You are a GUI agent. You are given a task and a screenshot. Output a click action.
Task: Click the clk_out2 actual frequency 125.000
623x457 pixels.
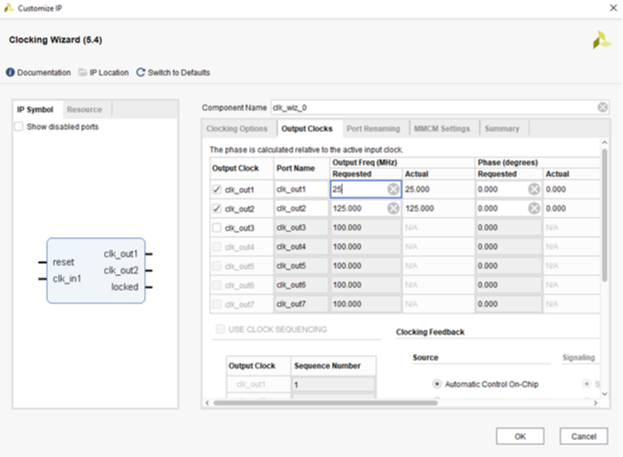[420, 208]
